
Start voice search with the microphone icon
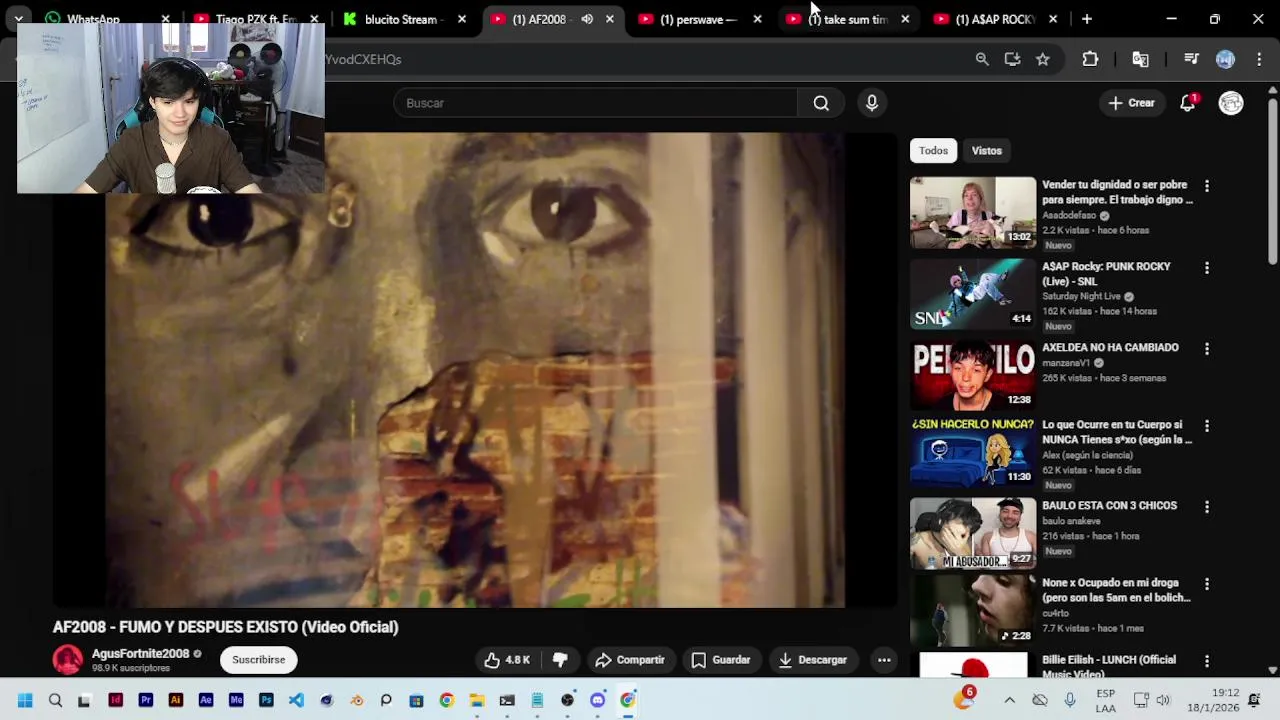pyautogui.click(x=872, y=103)
